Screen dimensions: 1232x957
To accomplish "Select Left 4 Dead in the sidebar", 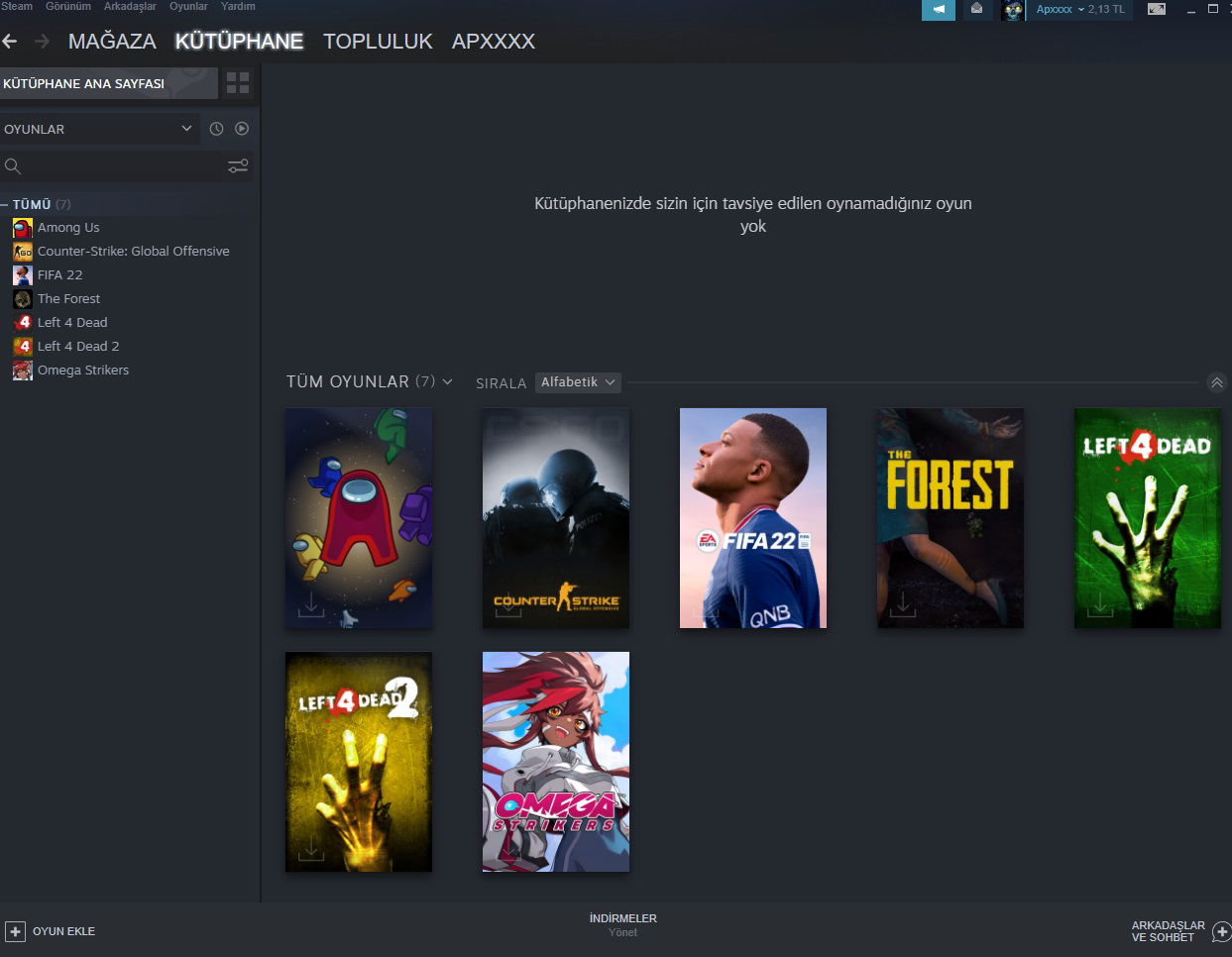I will pyautogui.click(x=72, y=323).
